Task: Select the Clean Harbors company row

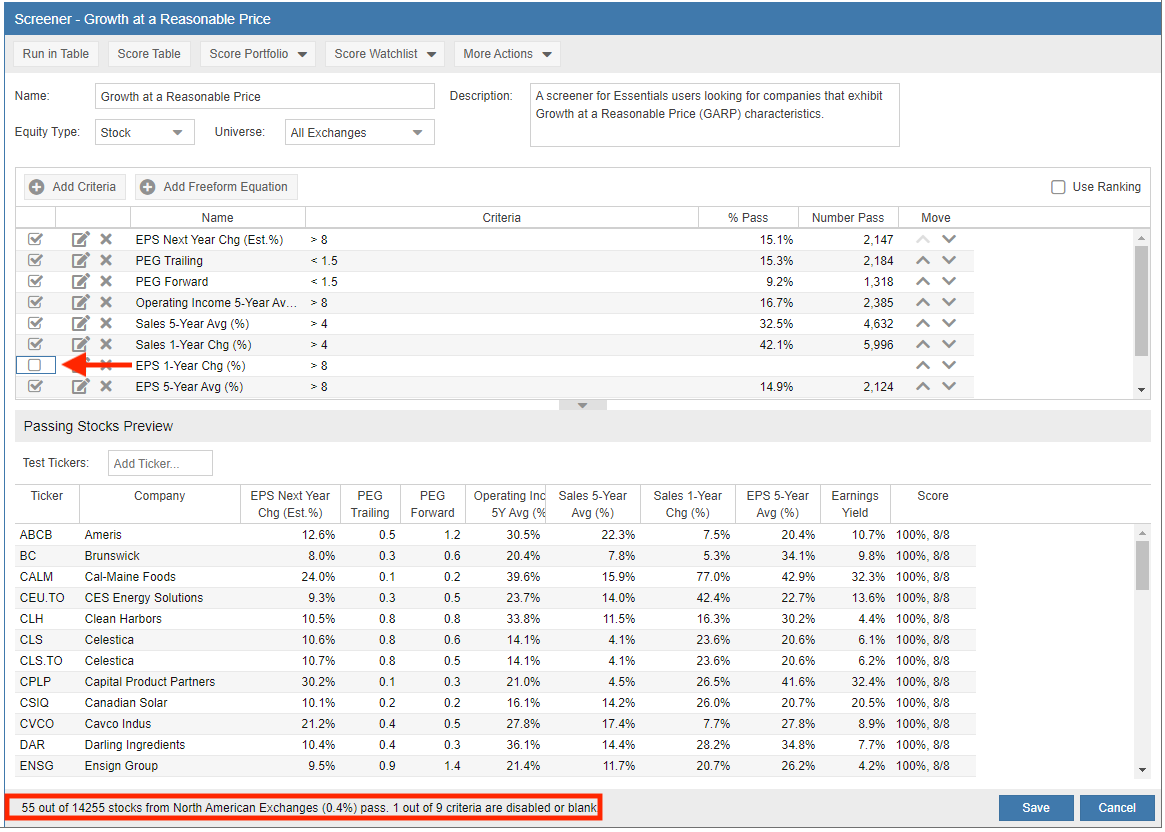Action: (496, 619)
